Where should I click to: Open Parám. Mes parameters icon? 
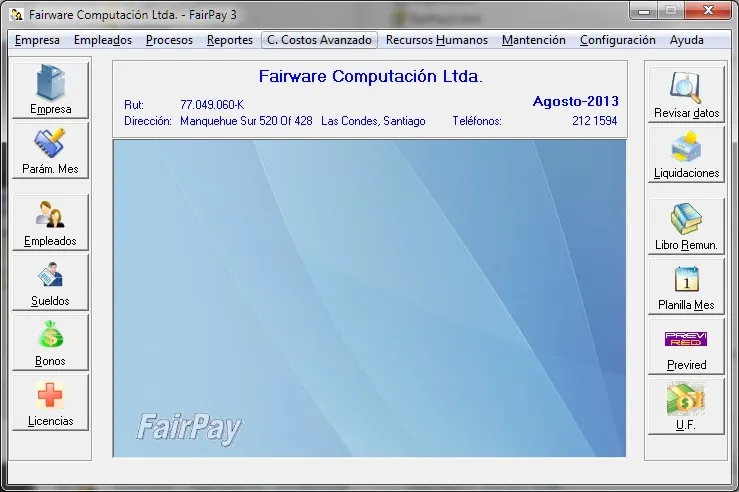[x=50, y=150]
